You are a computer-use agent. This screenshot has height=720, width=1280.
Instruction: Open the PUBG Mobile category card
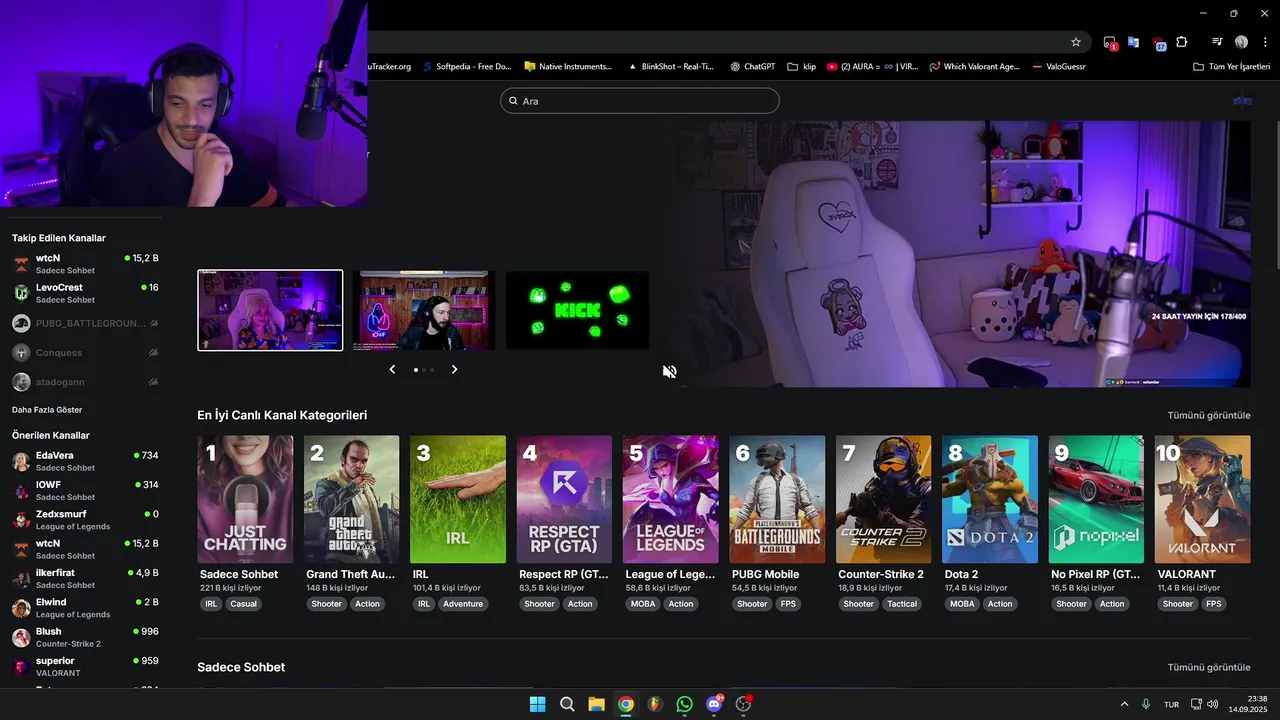pos(777,499)
